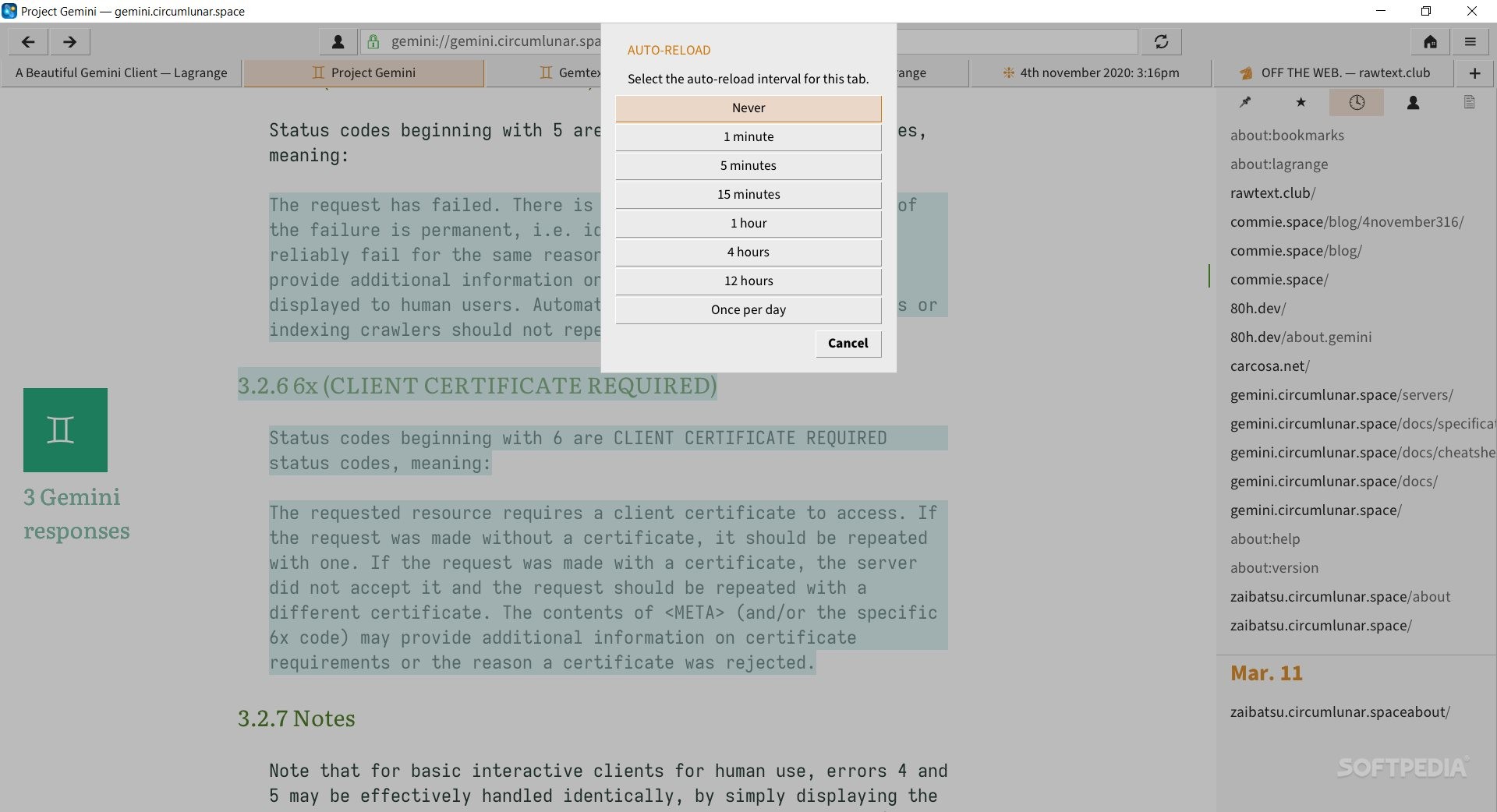Open zaibatsu.circumlunar.space/ history entry
The image size is (1497, 812).
(1321, 626)
